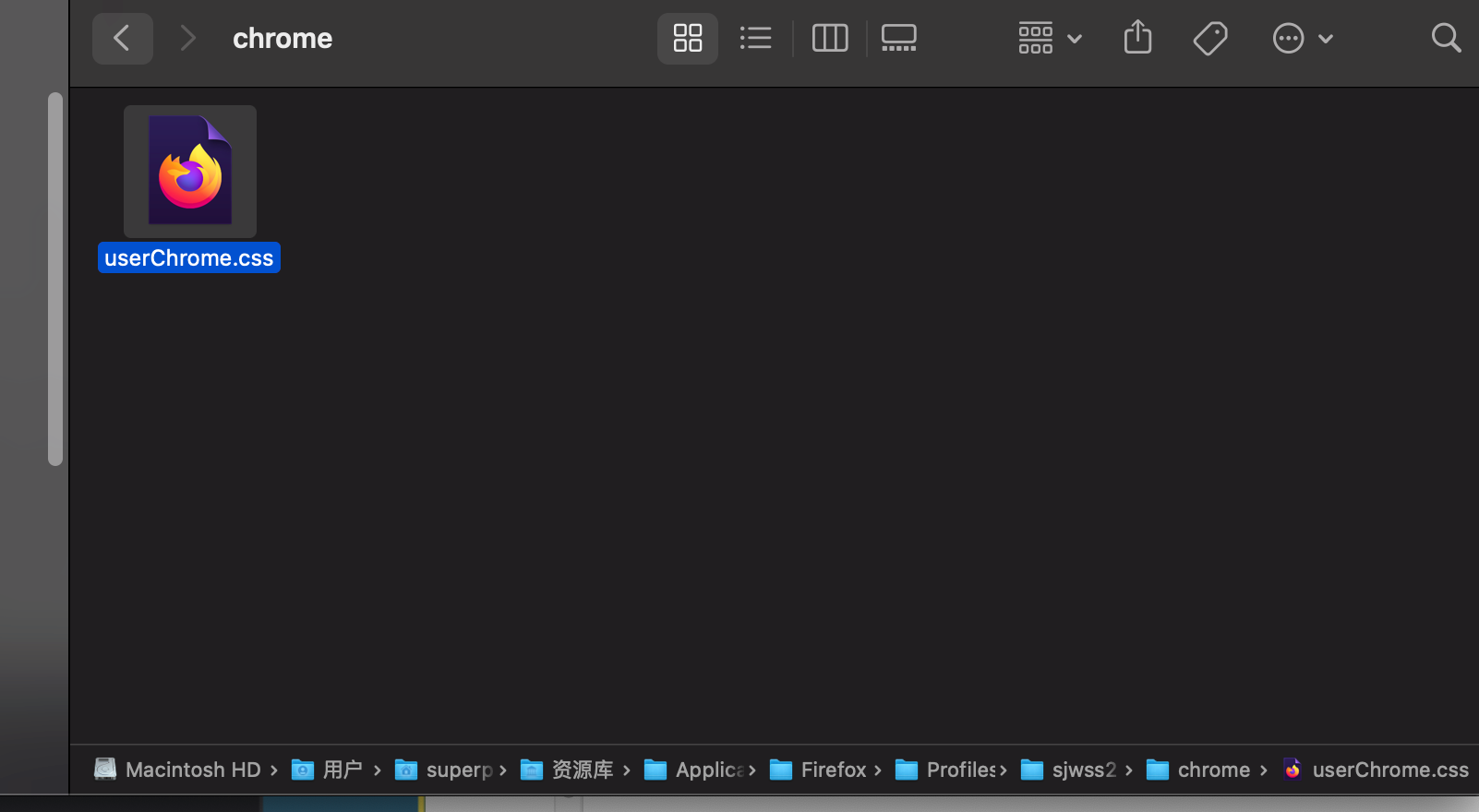The image size is (1479, 812).
Task: Click the Profiles folder in path bar
Action: point(945,770)
